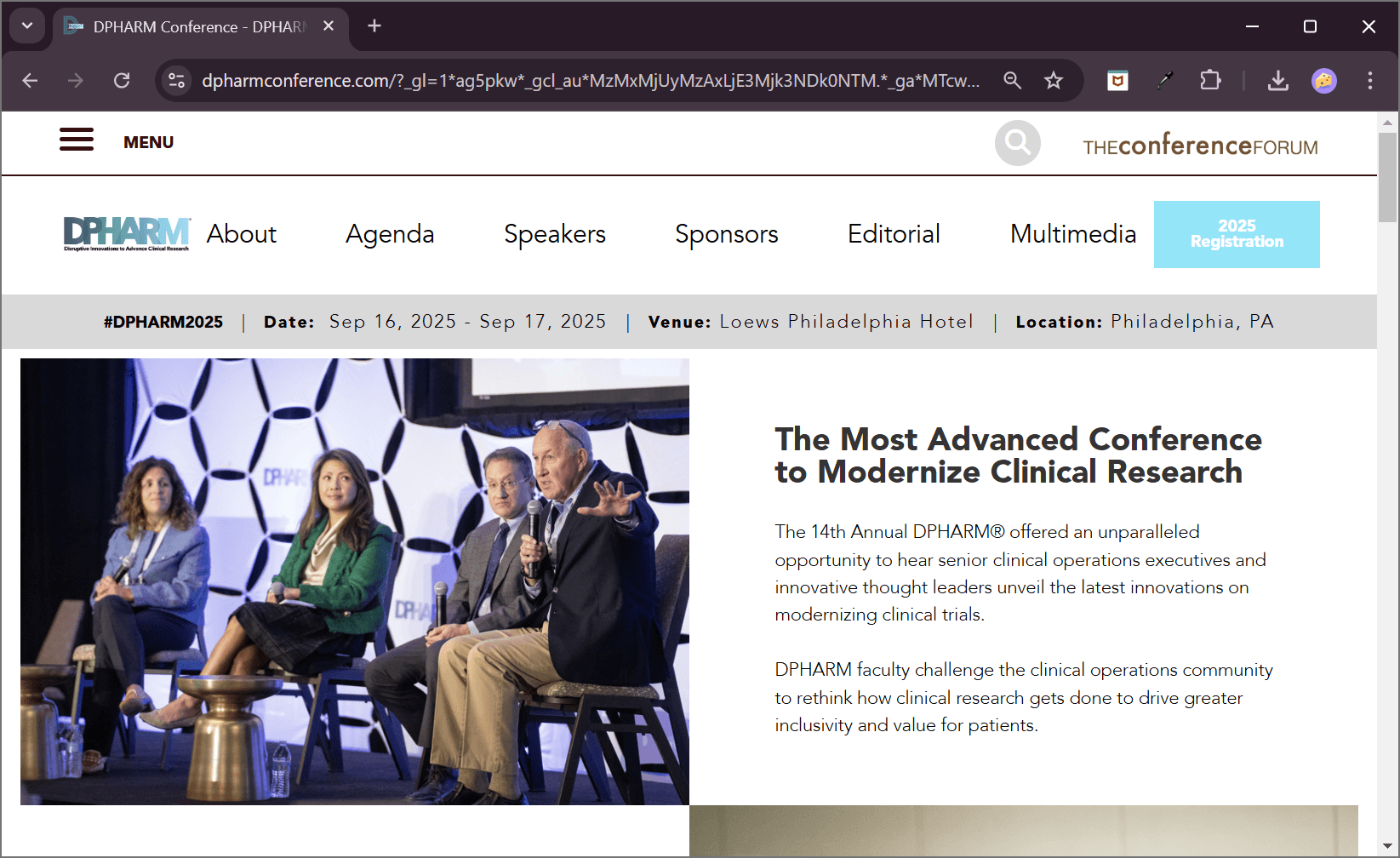Screen dimensions: 1400x858
Task: Visit The Conference Forum logo link
Action: coord(1200,146)
